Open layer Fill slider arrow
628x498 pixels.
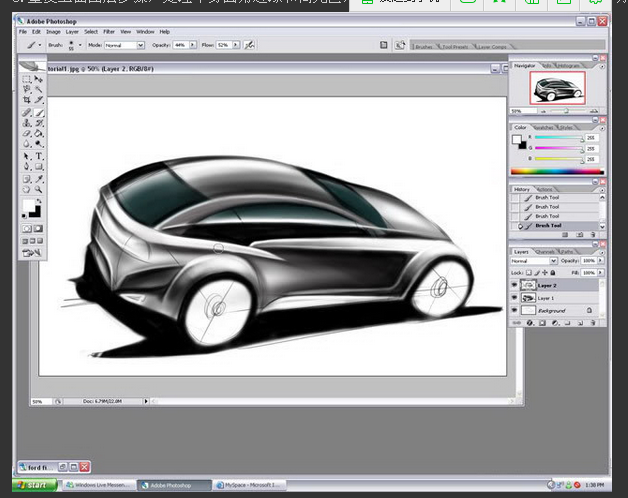tap(600, 272)
